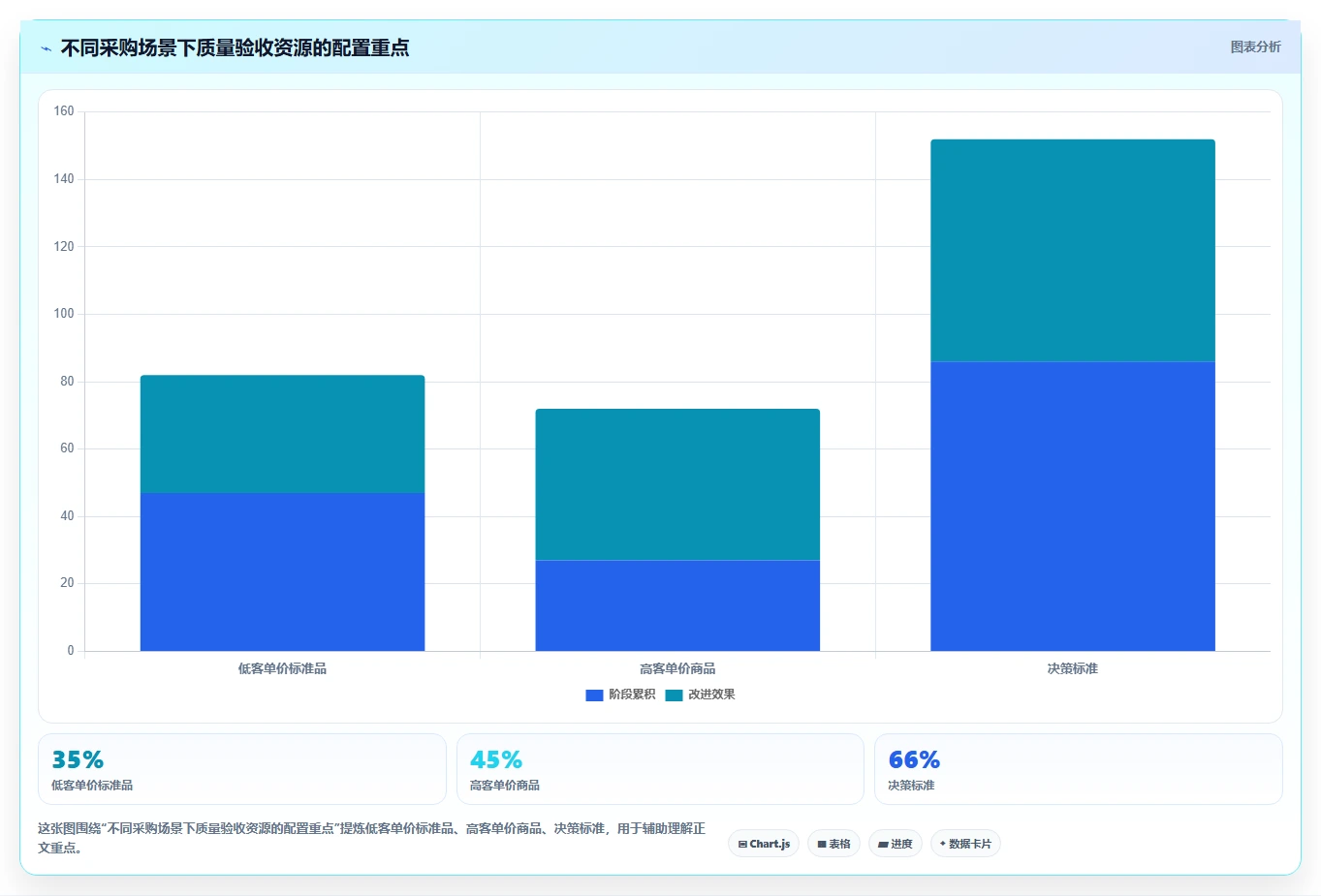Click the Chart.js tag pill
The width and height of the screenshot is (1321, 896).
[764, 844]
